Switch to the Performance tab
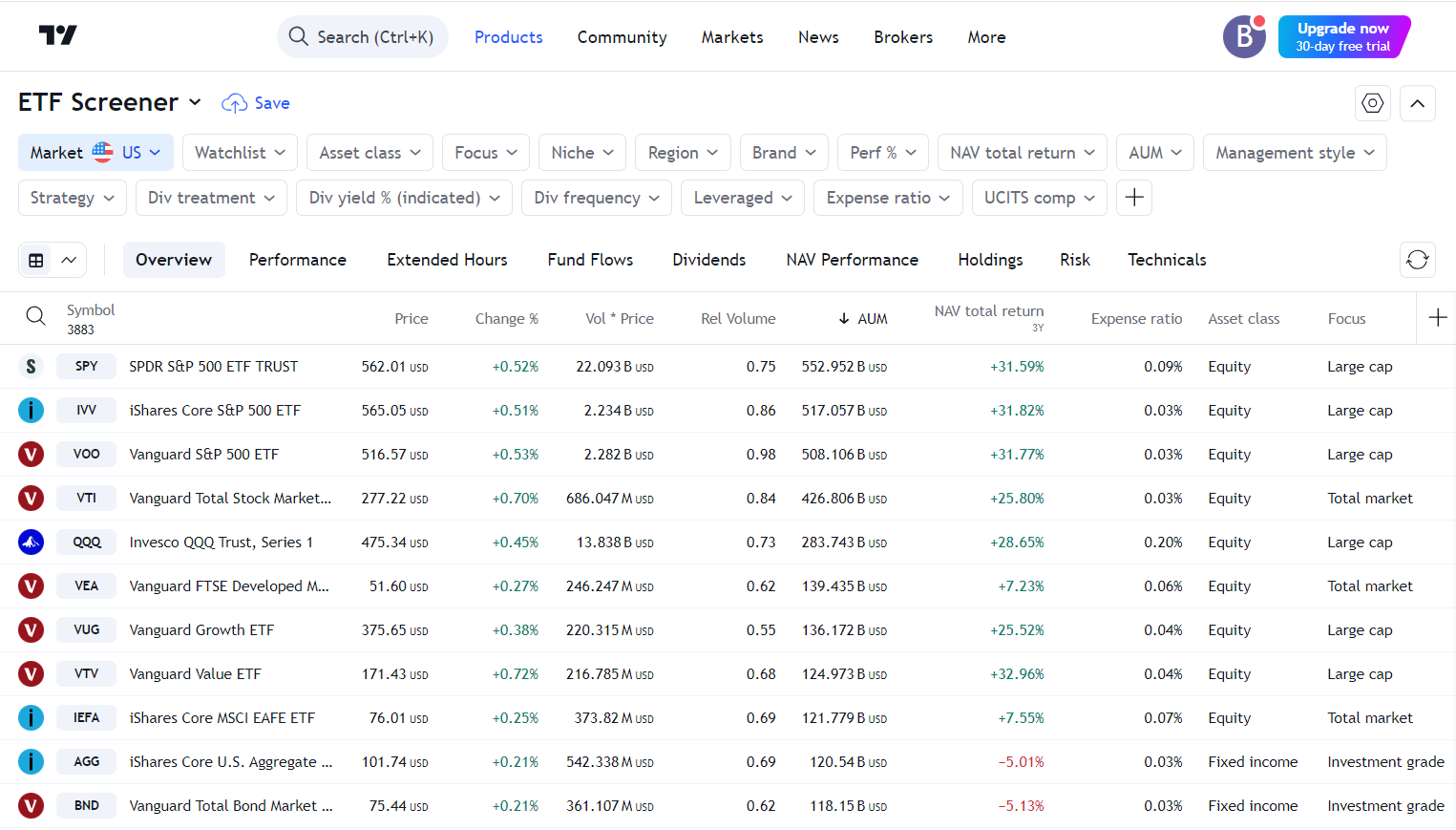The width and height of the screenshot is (1456, 830). [x=298, y=260]
